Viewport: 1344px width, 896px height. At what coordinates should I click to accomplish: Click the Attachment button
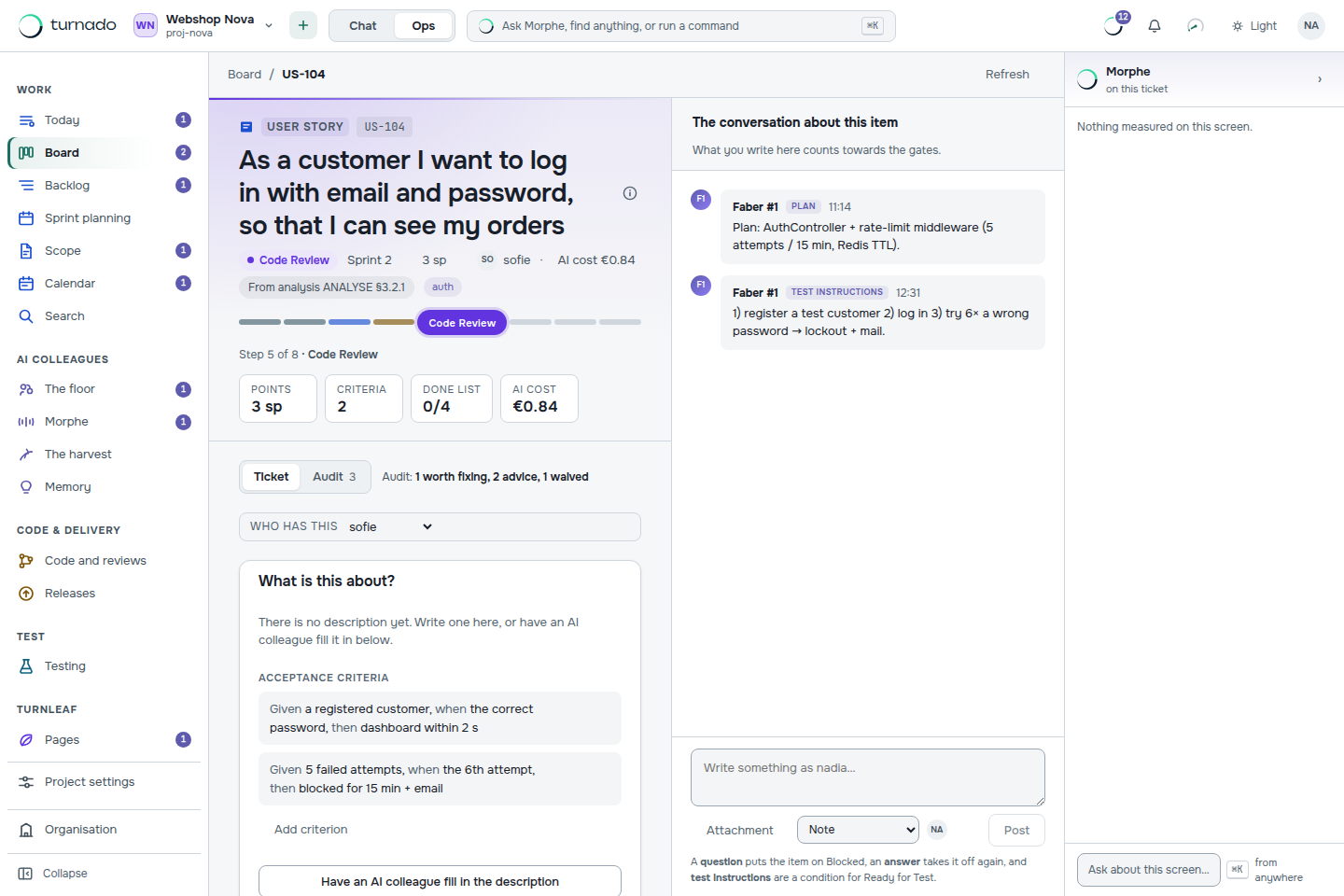[x=739, y=831]
